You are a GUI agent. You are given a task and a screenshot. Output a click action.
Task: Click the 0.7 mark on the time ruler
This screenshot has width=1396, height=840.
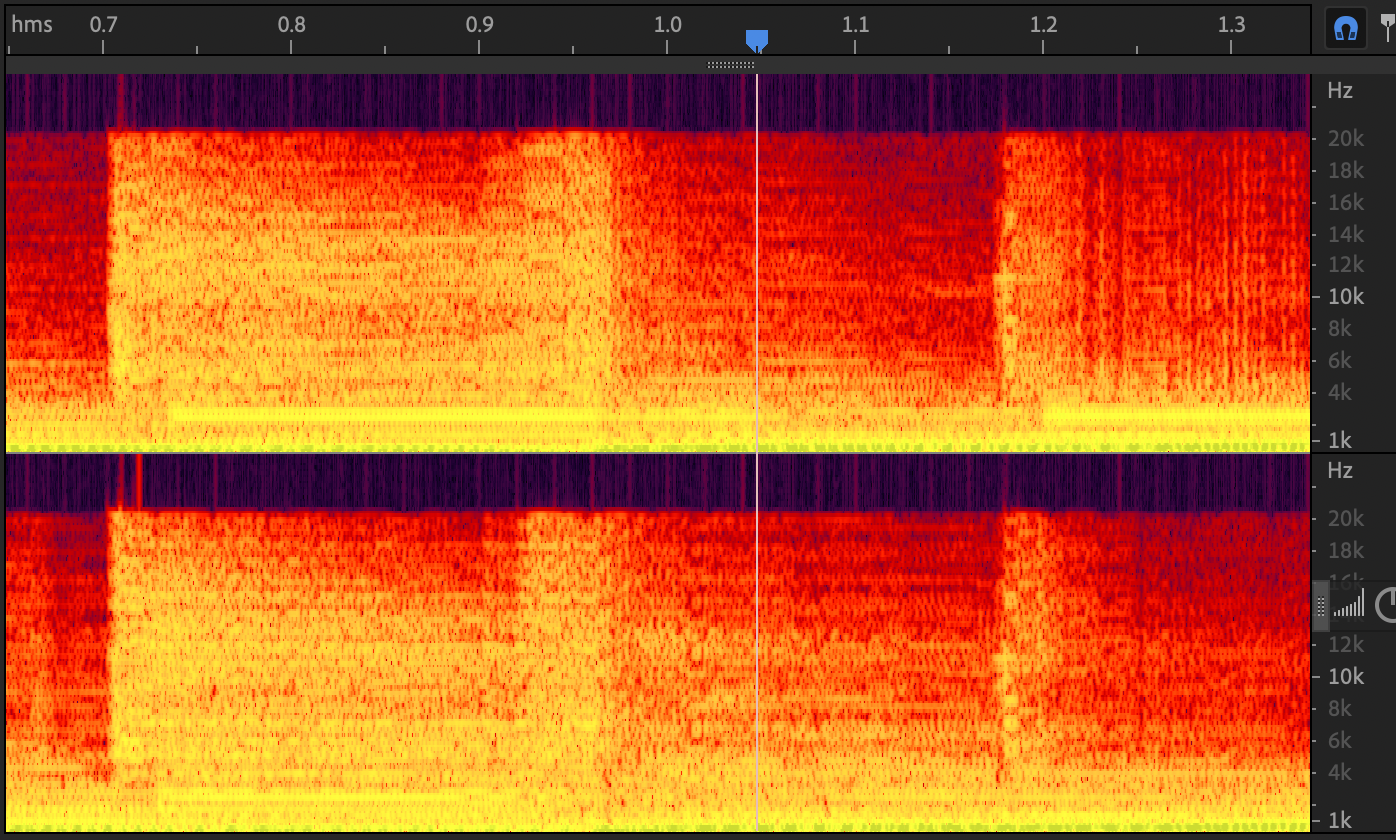[103, 25]
